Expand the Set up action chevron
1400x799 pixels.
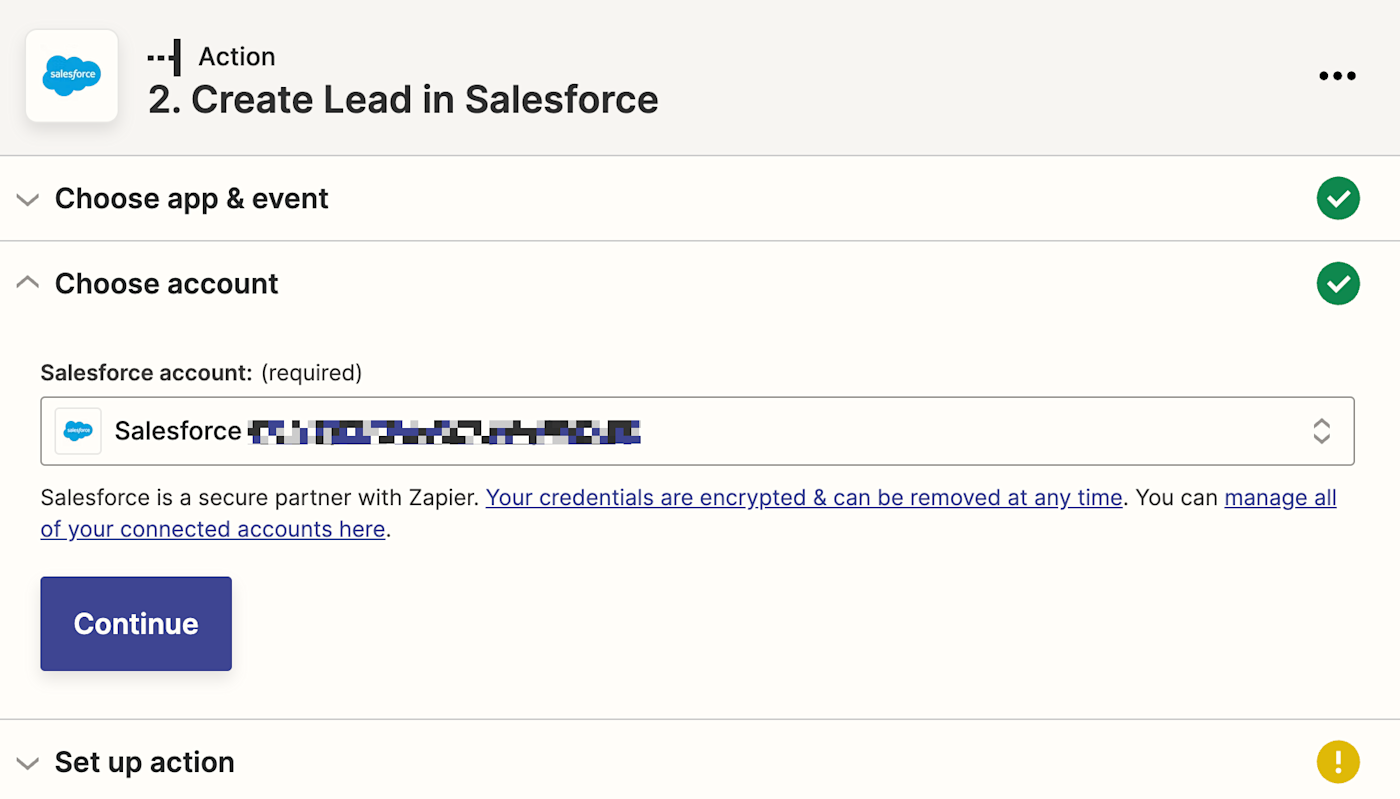pos(28,763)
